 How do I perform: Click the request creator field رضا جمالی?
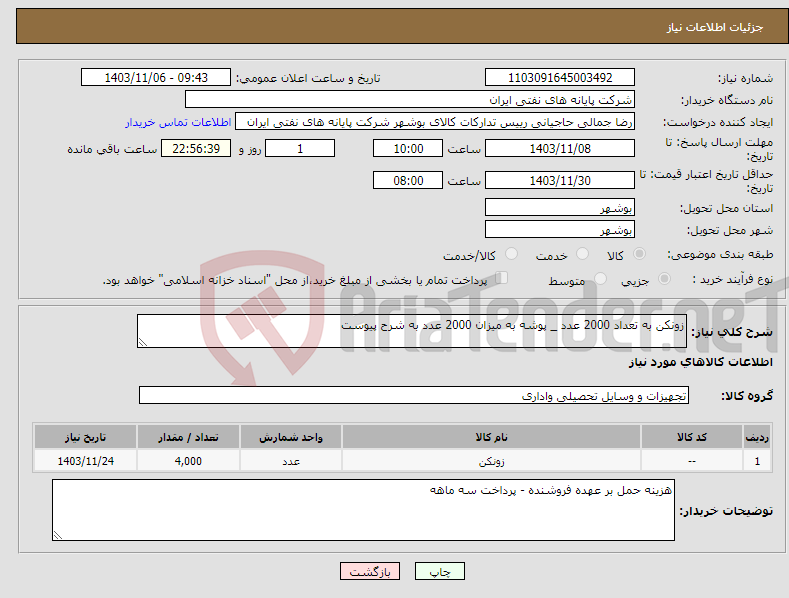[435, 122]
